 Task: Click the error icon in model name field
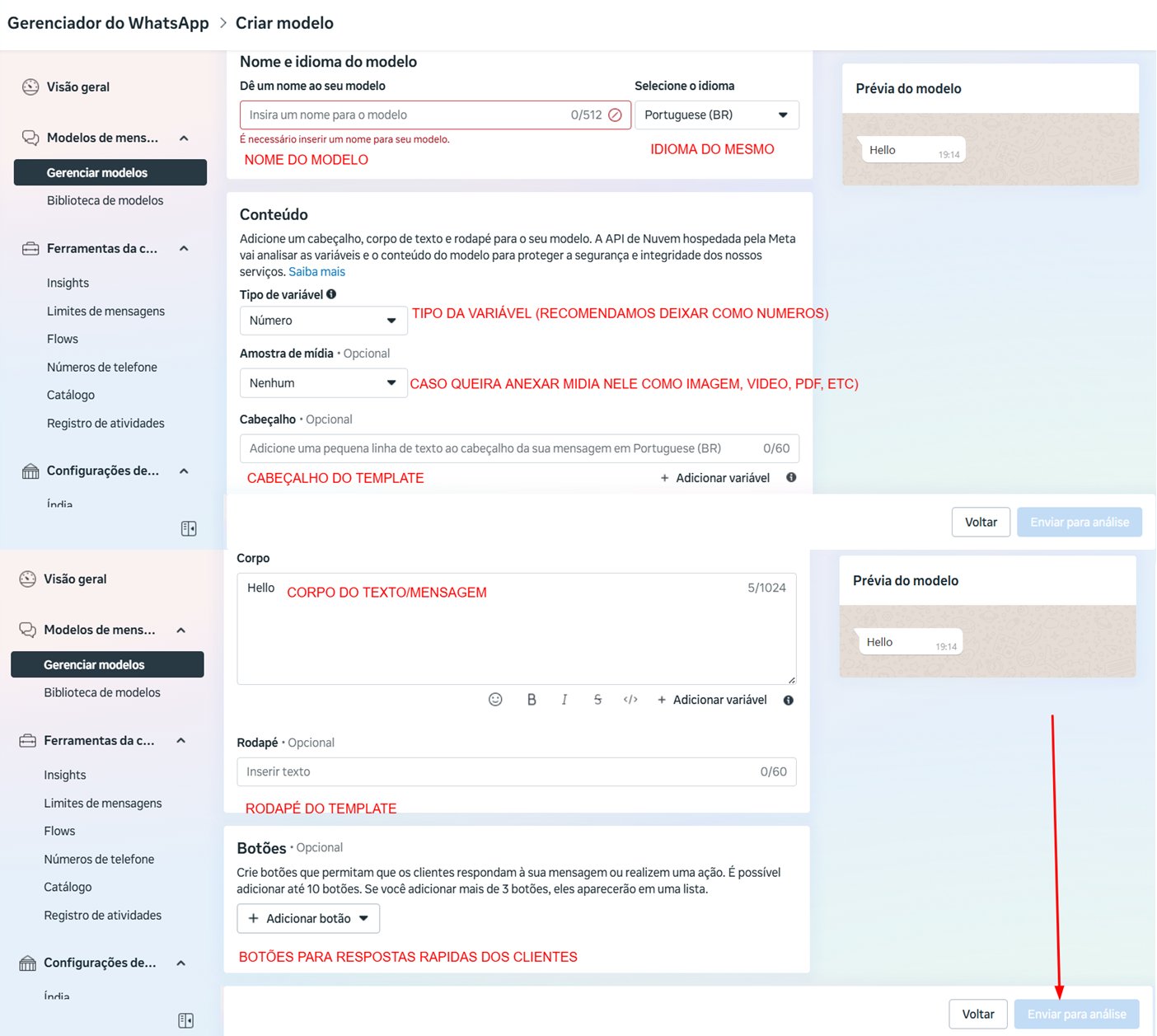click(615, 115)
